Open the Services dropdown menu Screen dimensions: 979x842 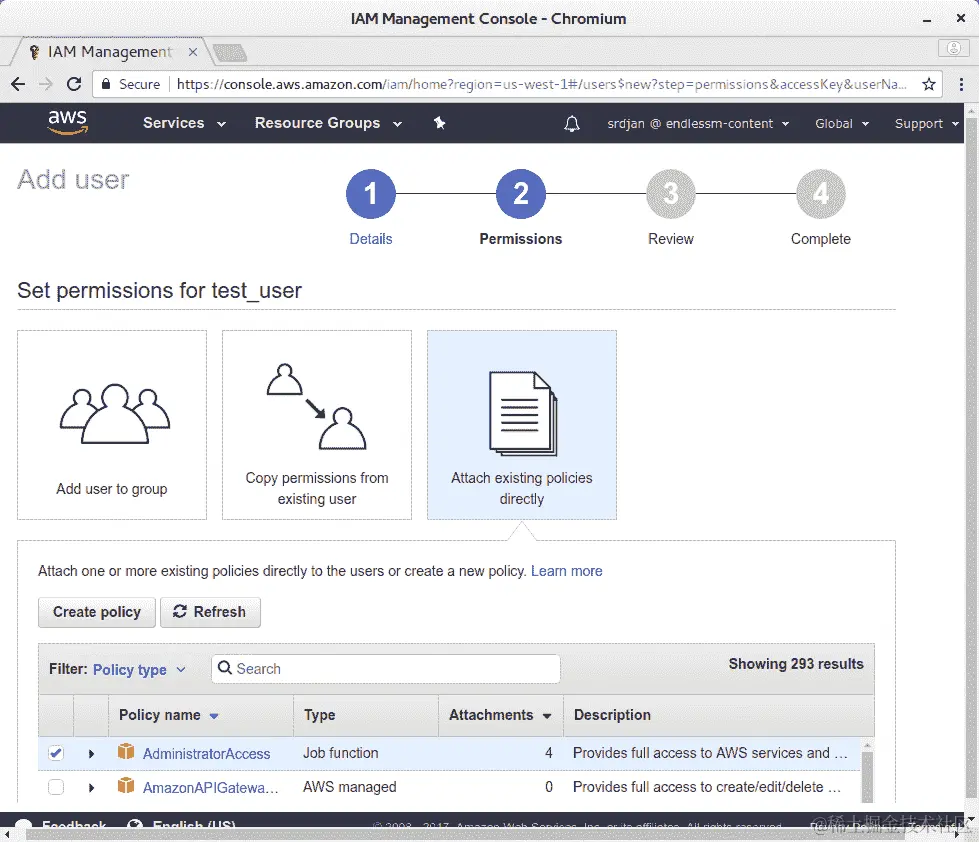tap(184, 123)
